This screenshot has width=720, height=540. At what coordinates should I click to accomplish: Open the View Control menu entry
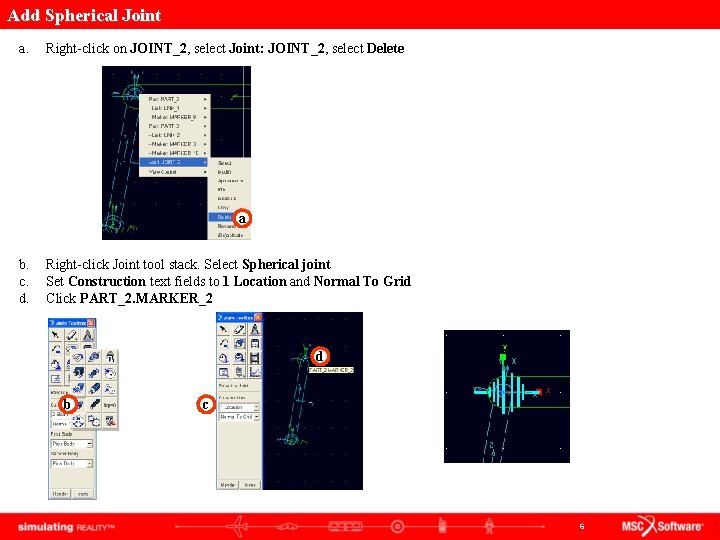[174, 172]
